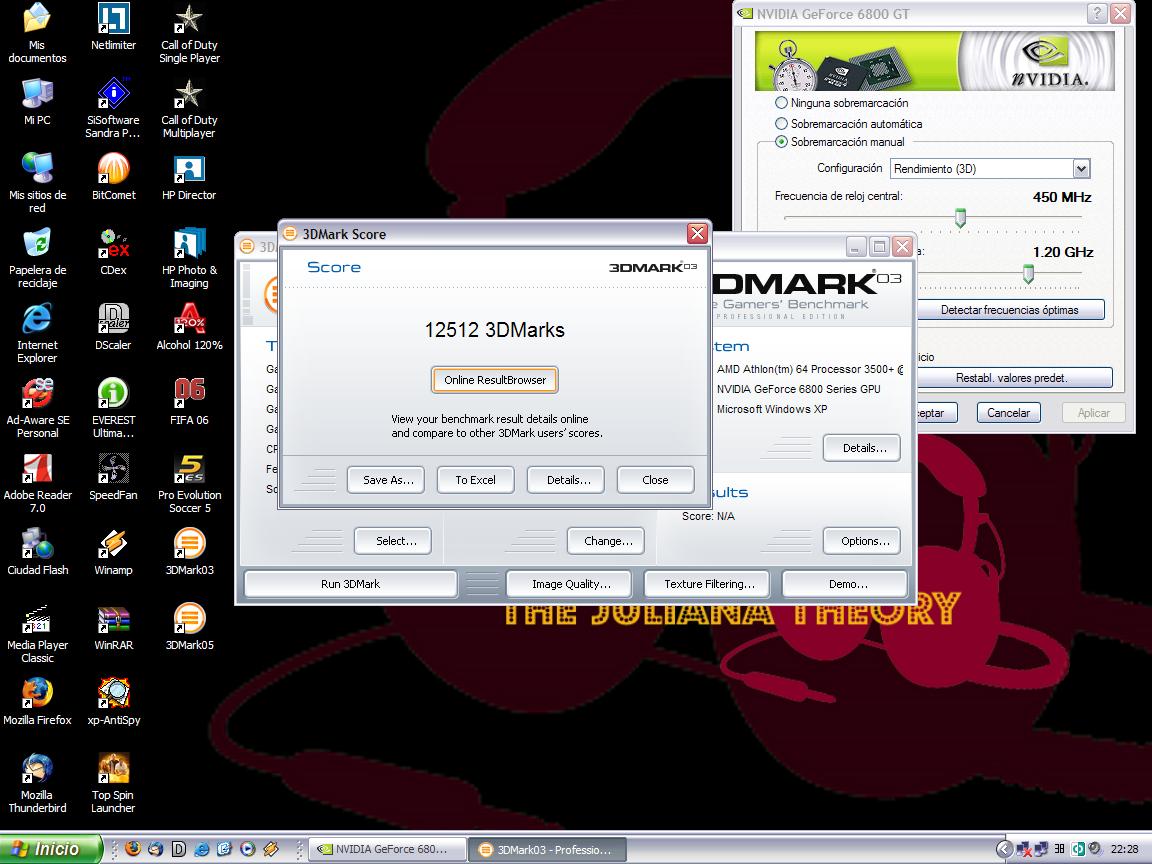Launch CDex desktop shortcut
The height and width of the screenshot is (864, 1152).
113,252
